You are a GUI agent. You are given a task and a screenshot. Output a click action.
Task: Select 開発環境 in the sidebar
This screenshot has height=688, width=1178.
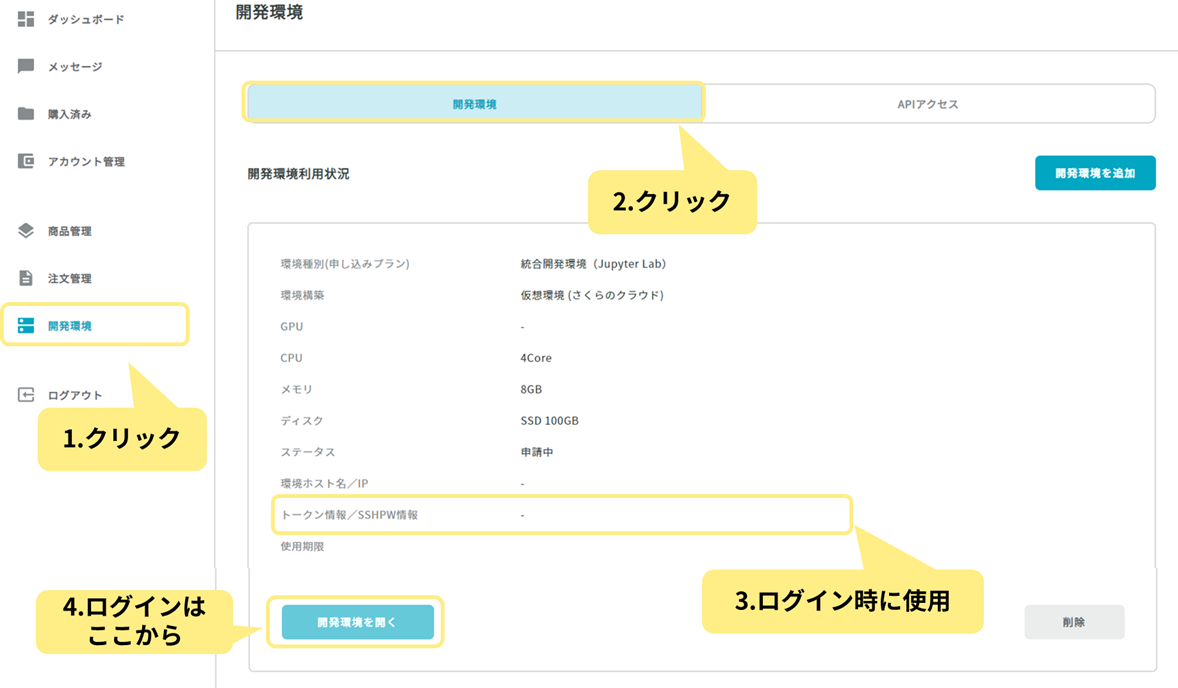[x=70, y=326]
